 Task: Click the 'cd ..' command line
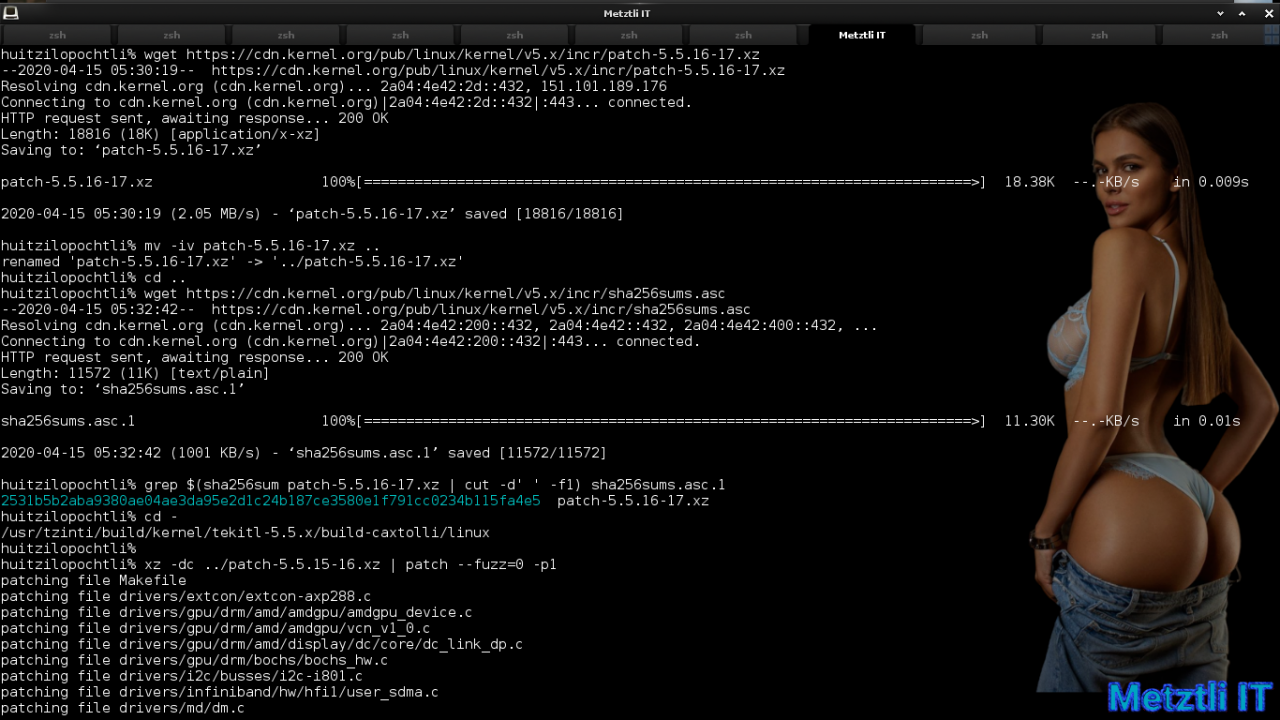tap(93, 278)
